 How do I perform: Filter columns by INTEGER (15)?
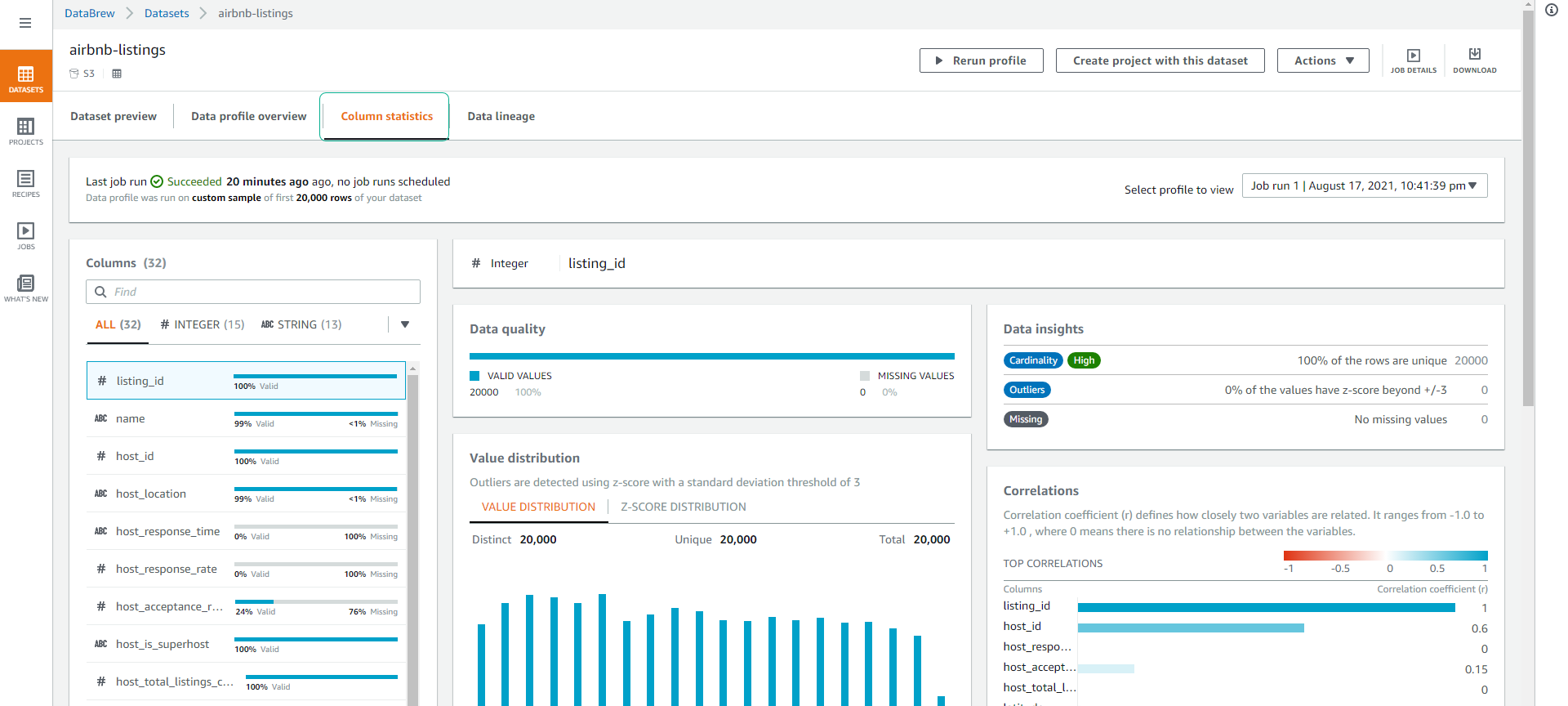(203, 324)
